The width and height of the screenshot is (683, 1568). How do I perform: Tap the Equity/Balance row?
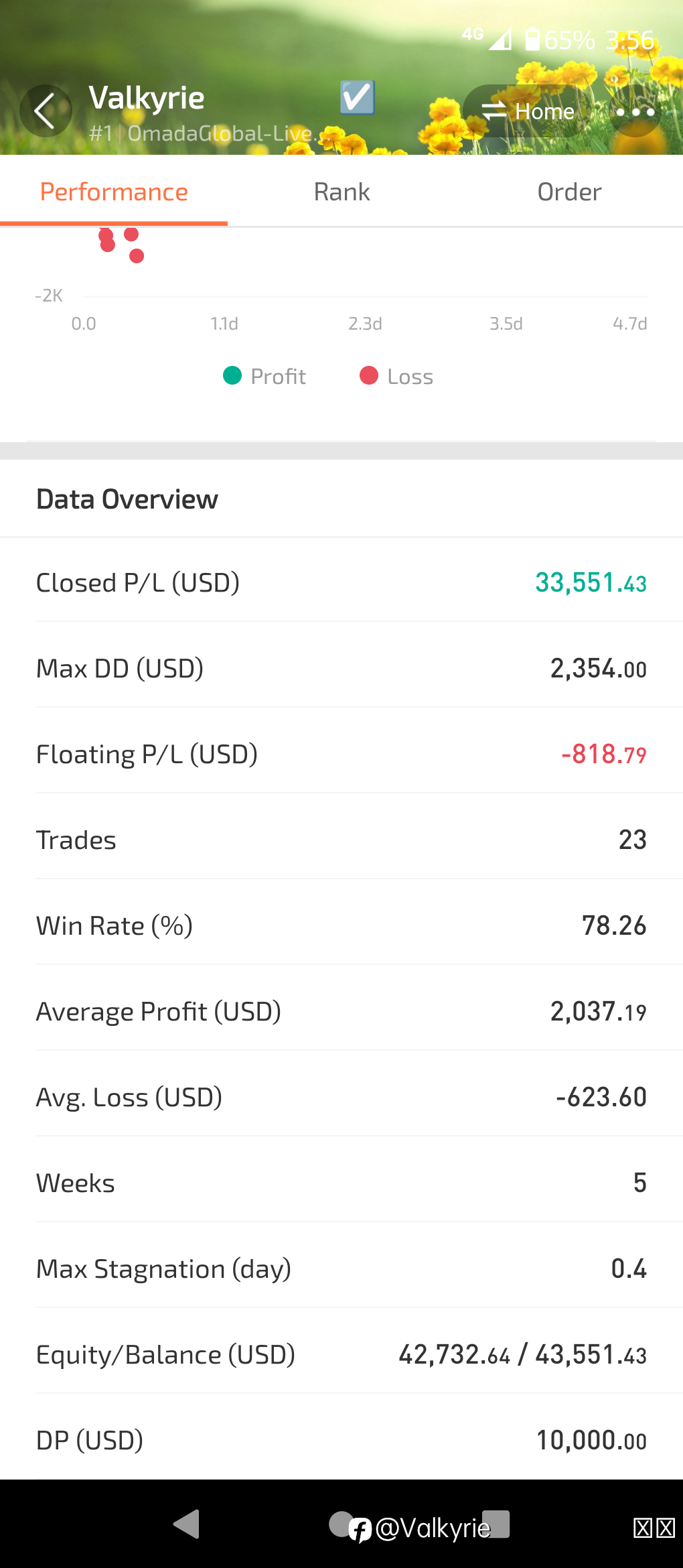click(341, 1354)
